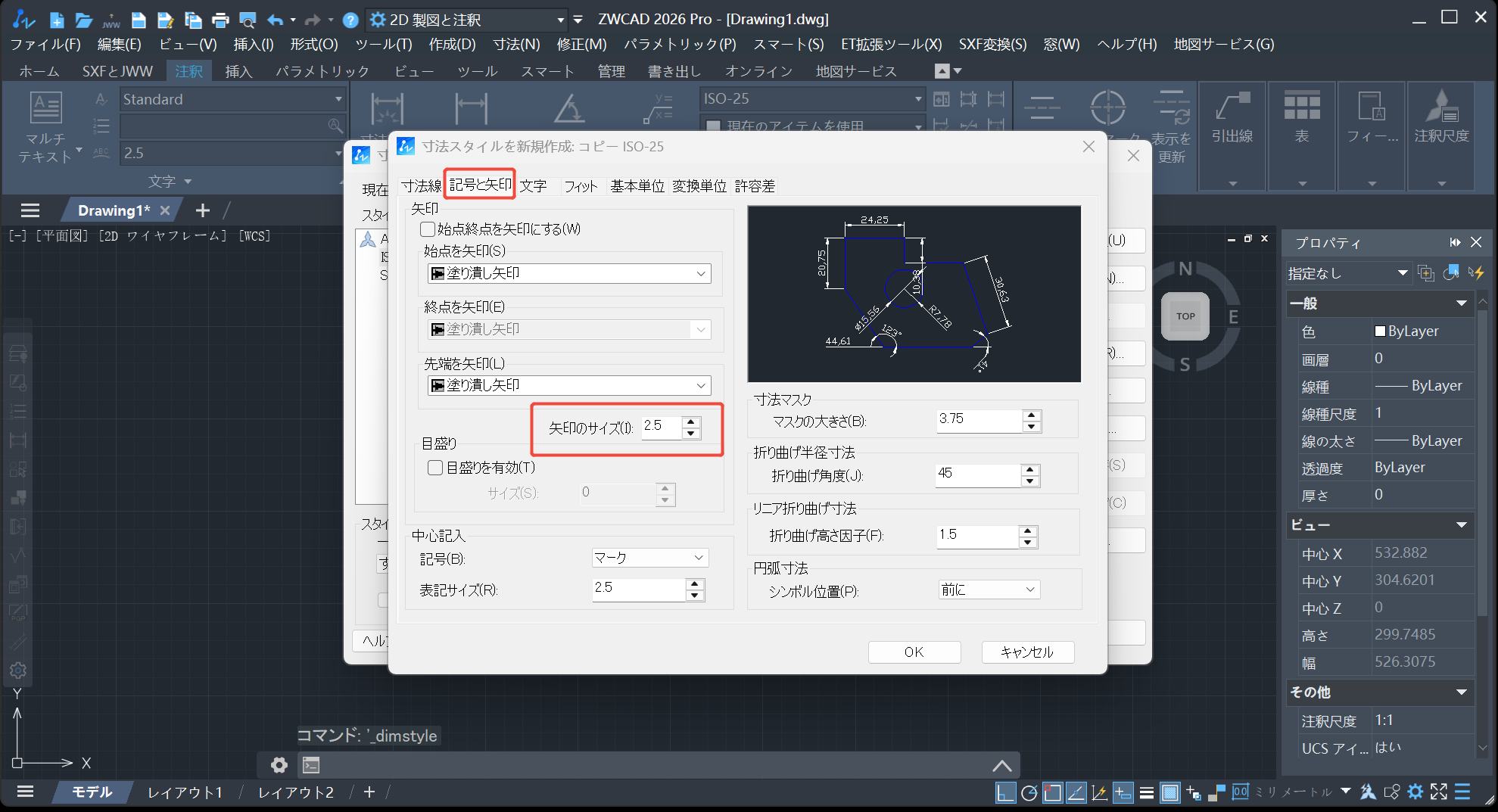Open the 始点を矢印 arrowhead dropdown
Image resolution: width=1498 pixels, height=812 pixels.
click(569, 273)
